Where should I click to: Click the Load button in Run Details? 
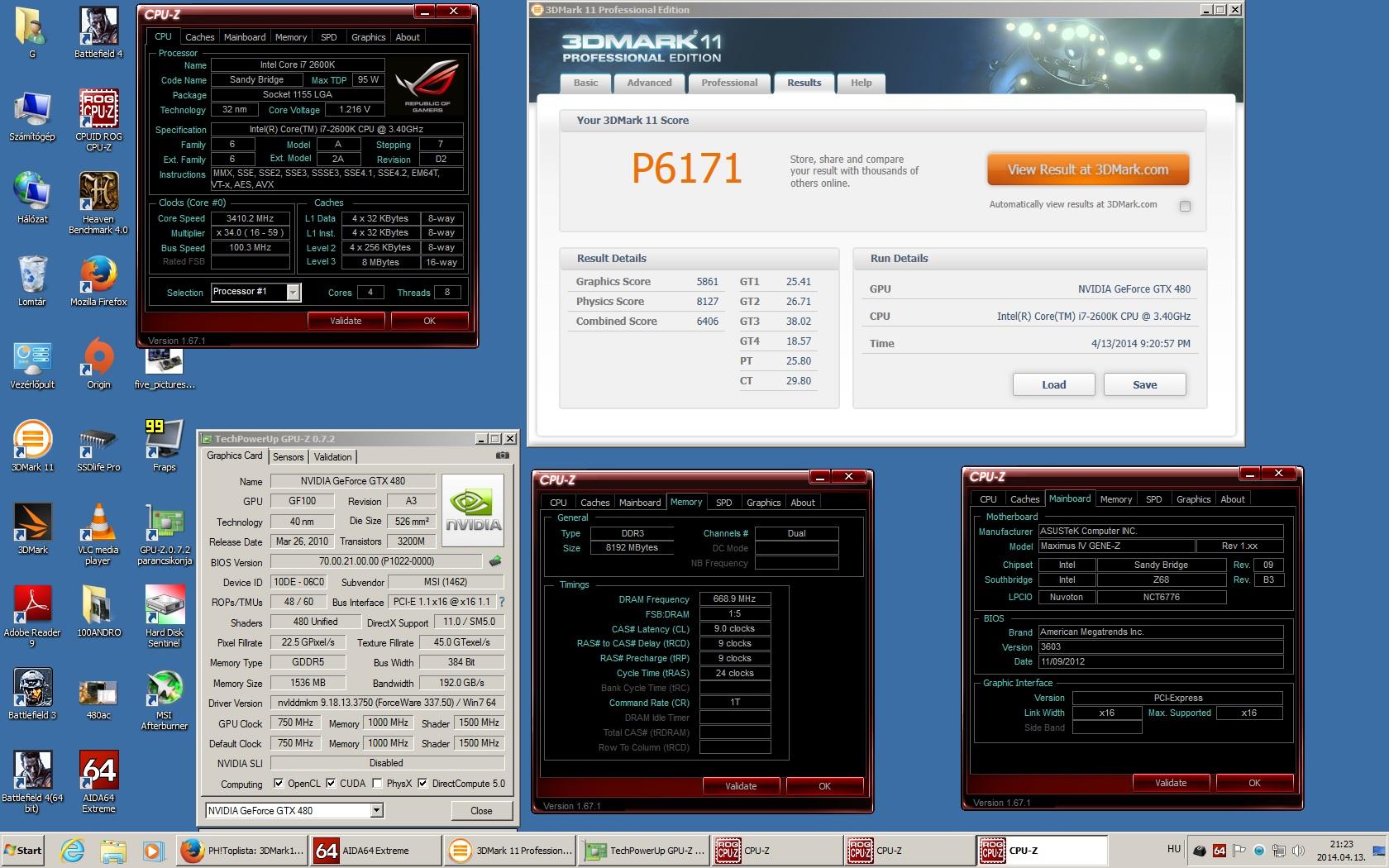click(x=1054, y=384)
